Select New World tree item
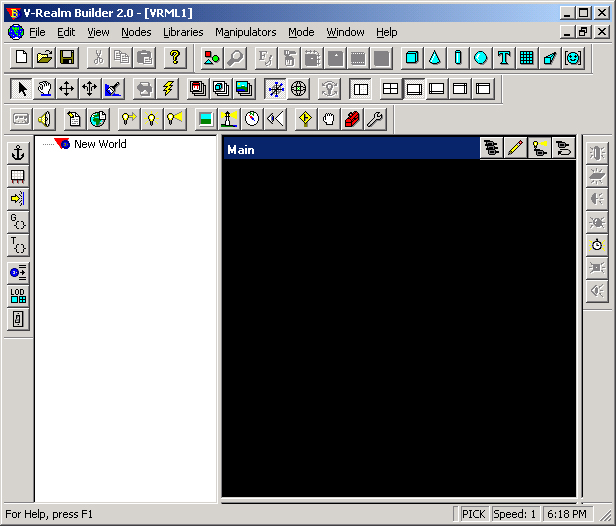The height and width of the screenshot is (526, 616). (100, 144)
